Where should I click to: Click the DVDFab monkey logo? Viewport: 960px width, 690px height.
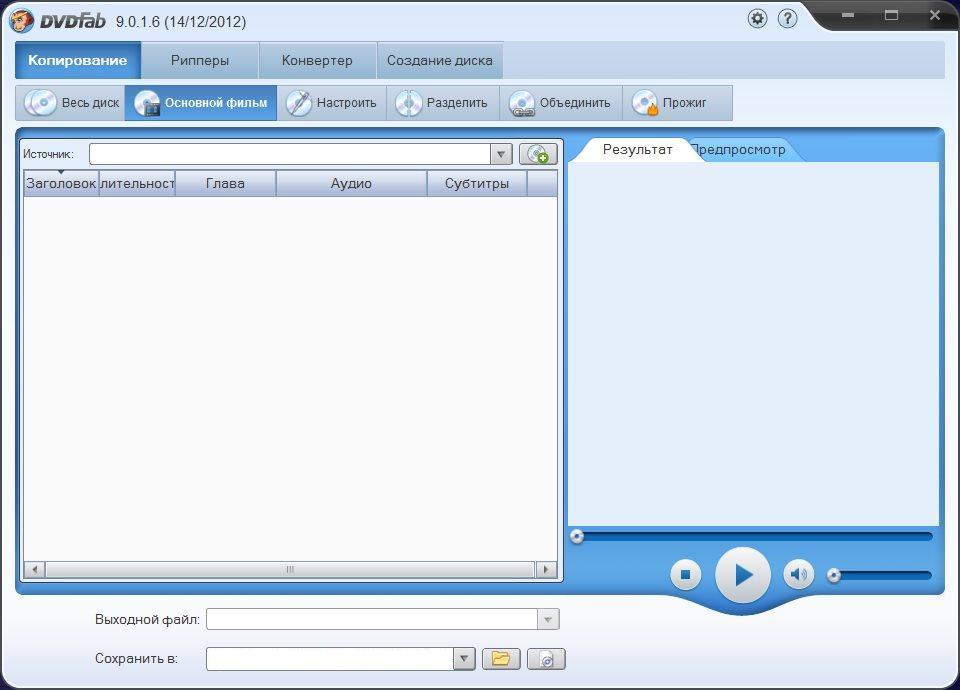[x=21, y=20]
